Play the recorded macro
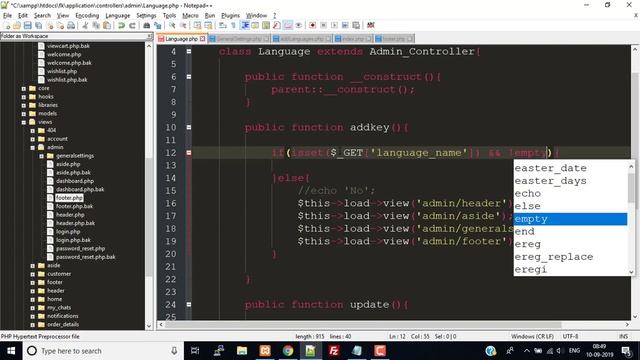Viewport: 640px width, 360px height. click(334, 25)
